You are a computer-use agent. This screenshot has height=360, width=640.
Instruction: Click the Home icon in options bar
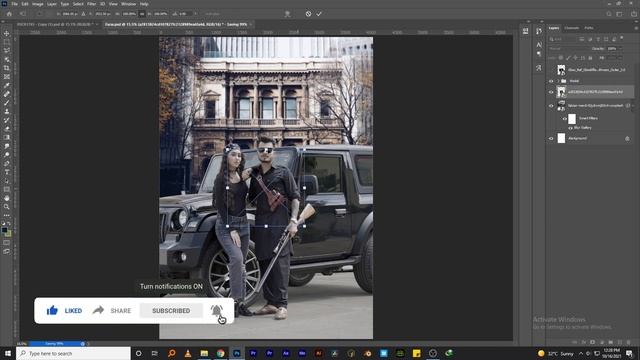coord(9,14)
